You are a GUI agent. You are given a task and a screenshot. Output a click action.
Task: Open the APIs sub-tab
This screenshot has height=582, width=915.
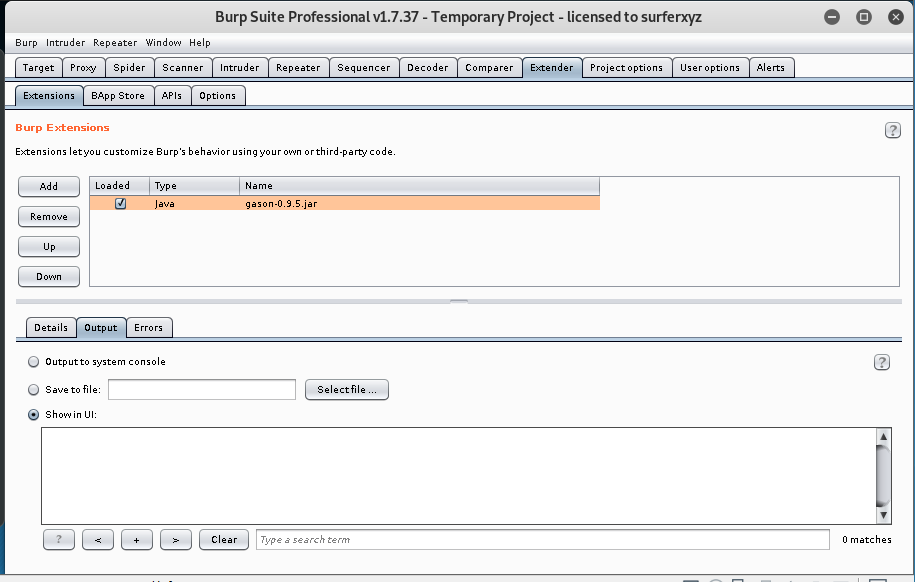point(172,96)
